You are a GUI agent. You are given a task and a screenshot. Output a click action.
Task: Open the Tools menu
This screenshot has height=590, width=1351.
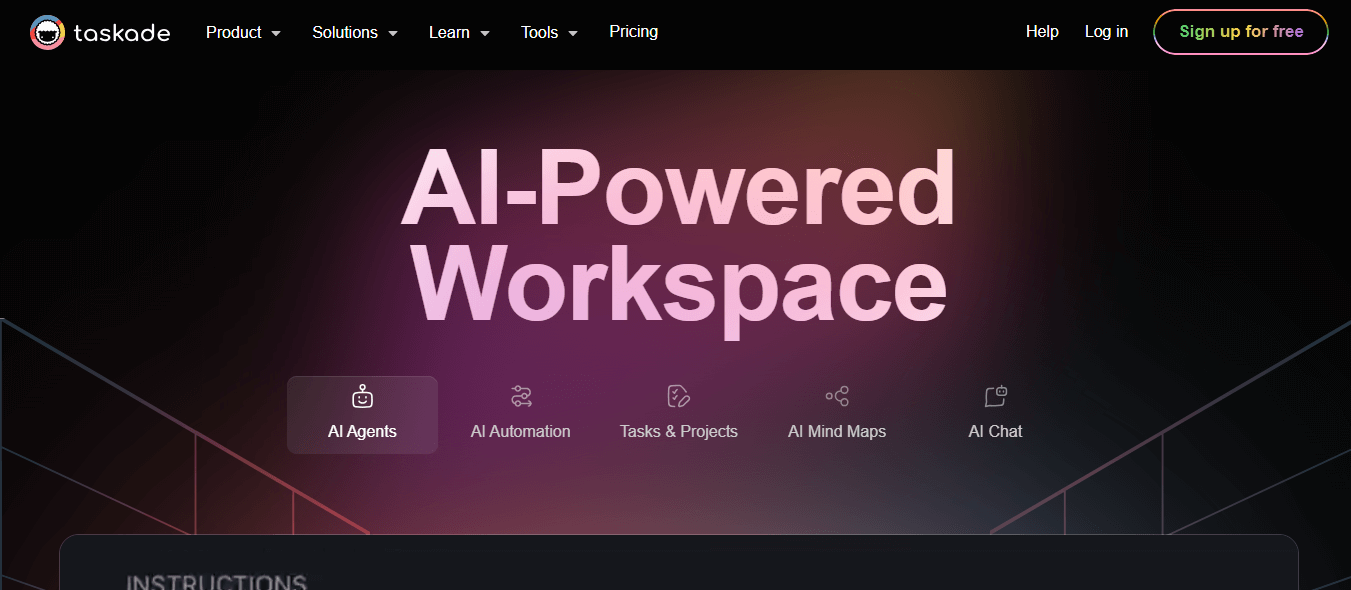tap(549, 32)
